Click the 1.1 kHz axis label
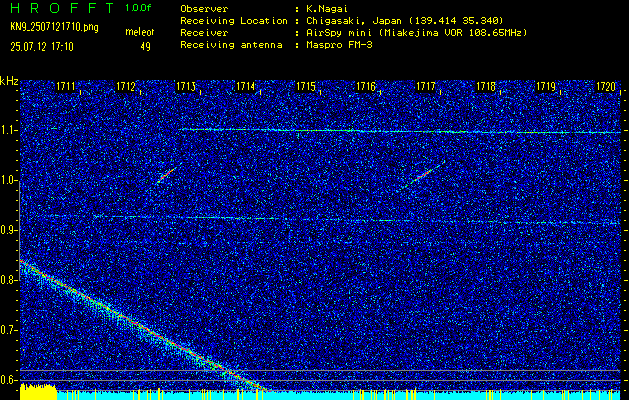 click(9, 131)
